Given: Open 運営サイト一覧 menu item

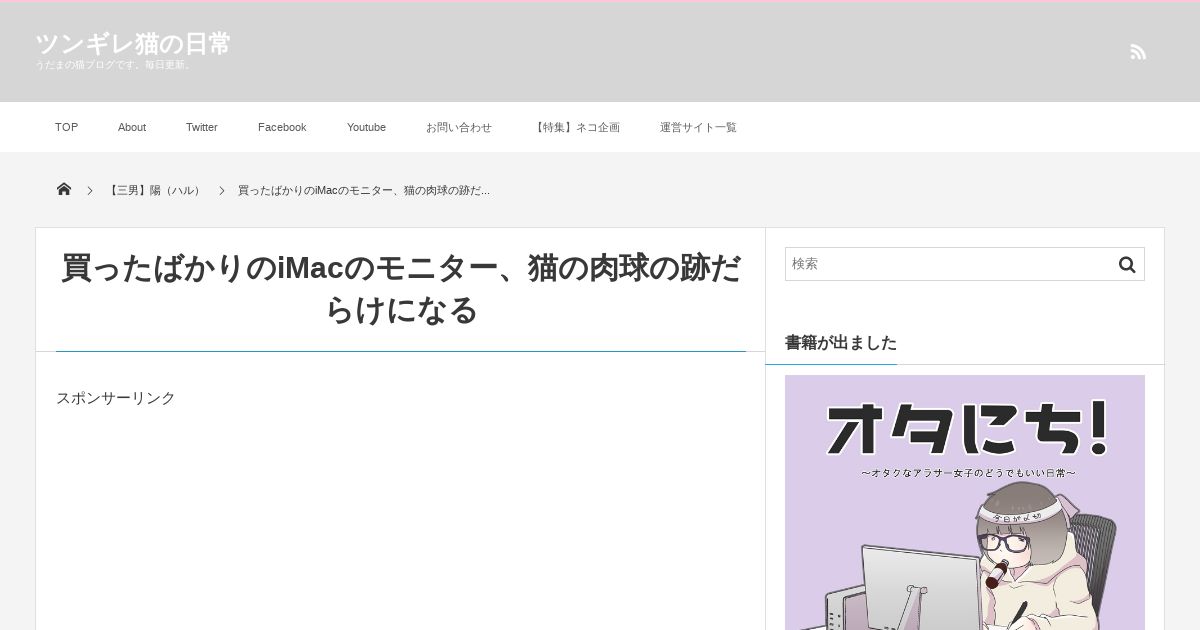Looking at the screenshot, I should pos(698,127).
